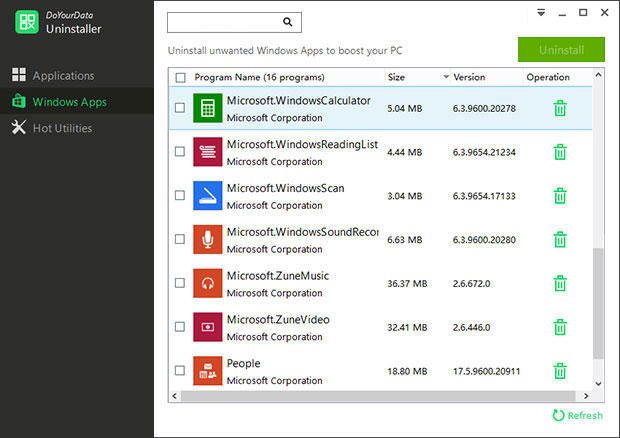Click the Refresh circular arrow icon
This screenshot has width=620, height=438.
point(558,415)
